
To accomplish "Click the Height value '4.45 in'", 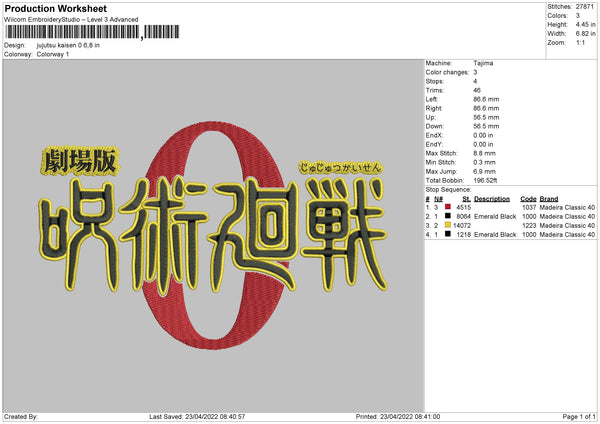I will tap(585, 24).
